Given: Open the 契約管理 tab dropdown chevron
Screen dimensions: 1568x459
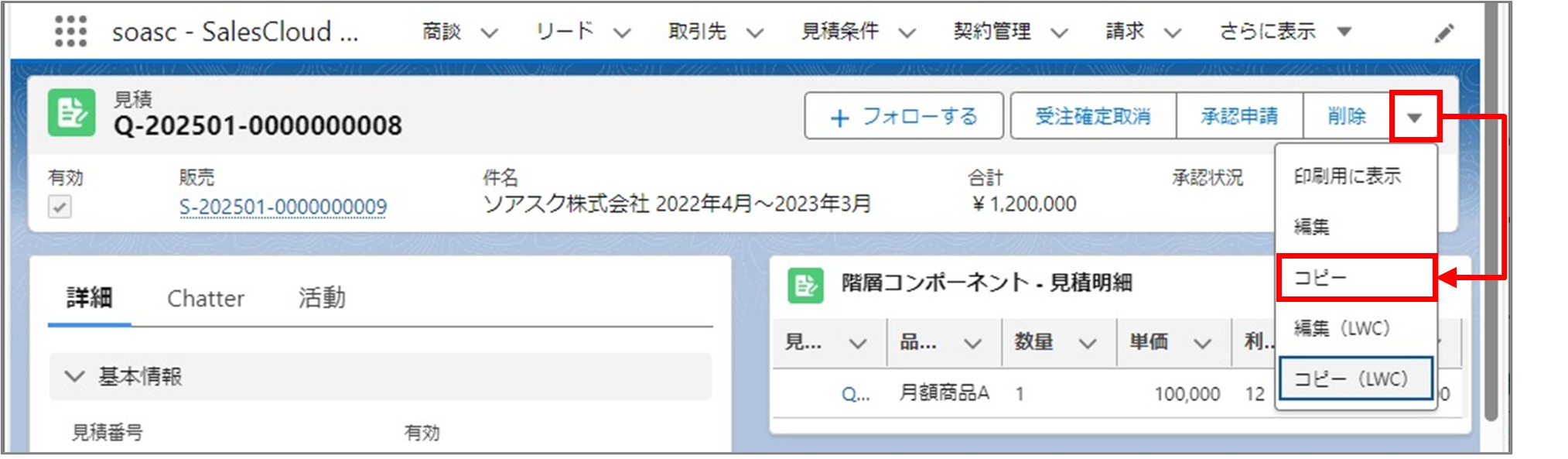Looking at the screenshot, I should click(x=1059, y=33).
